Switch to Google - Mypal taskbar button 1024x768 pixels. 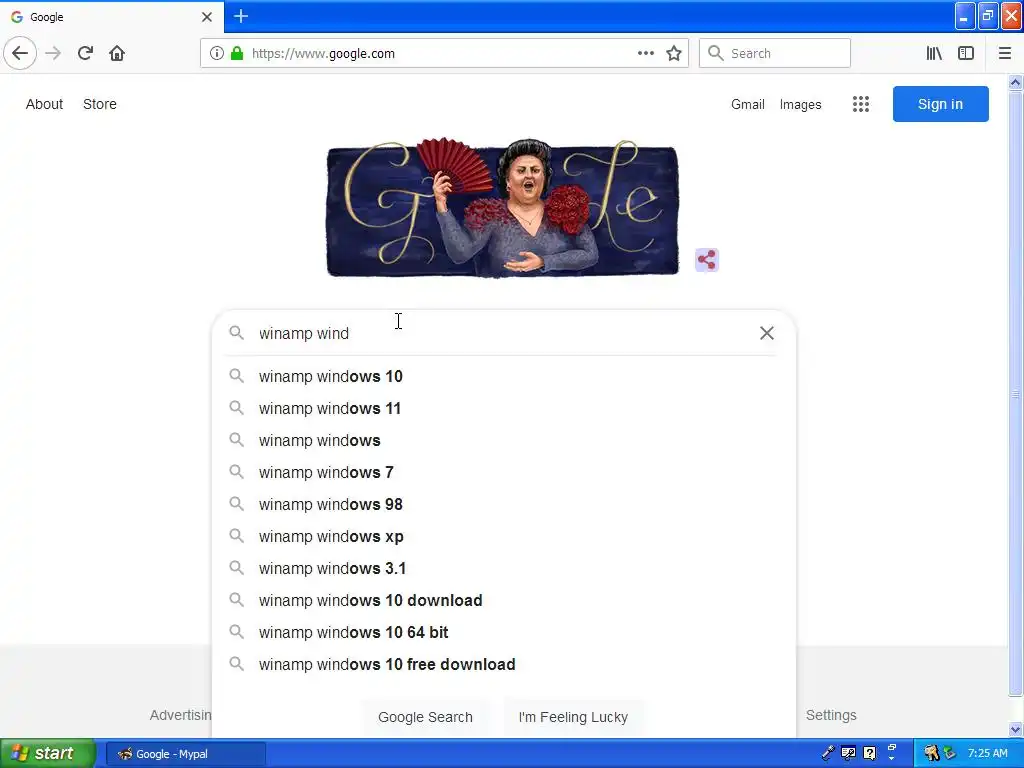coord(185,754)
